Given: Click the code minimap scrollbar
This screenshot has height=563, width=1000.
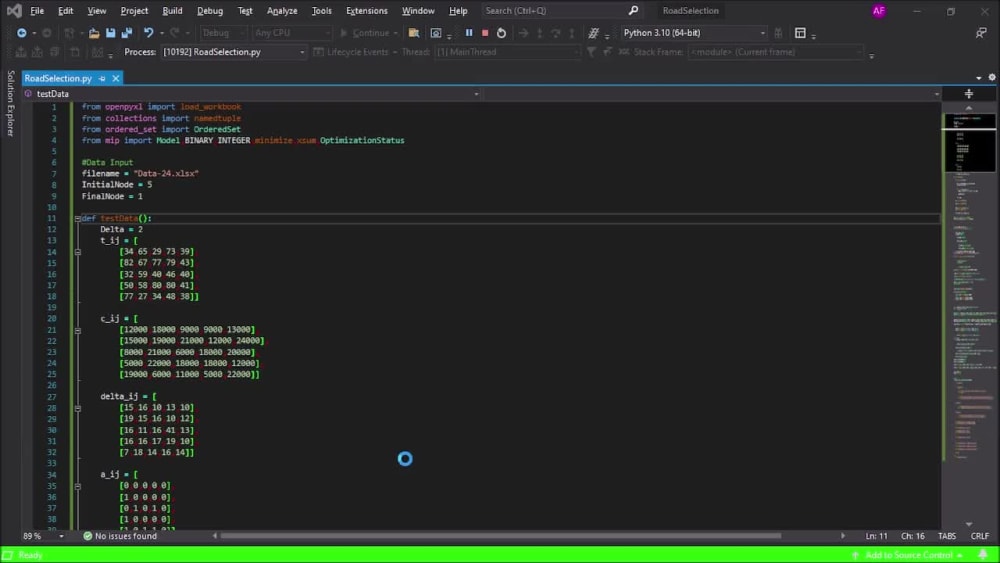Looking at the screenshot, I should [x=969, y=316].
